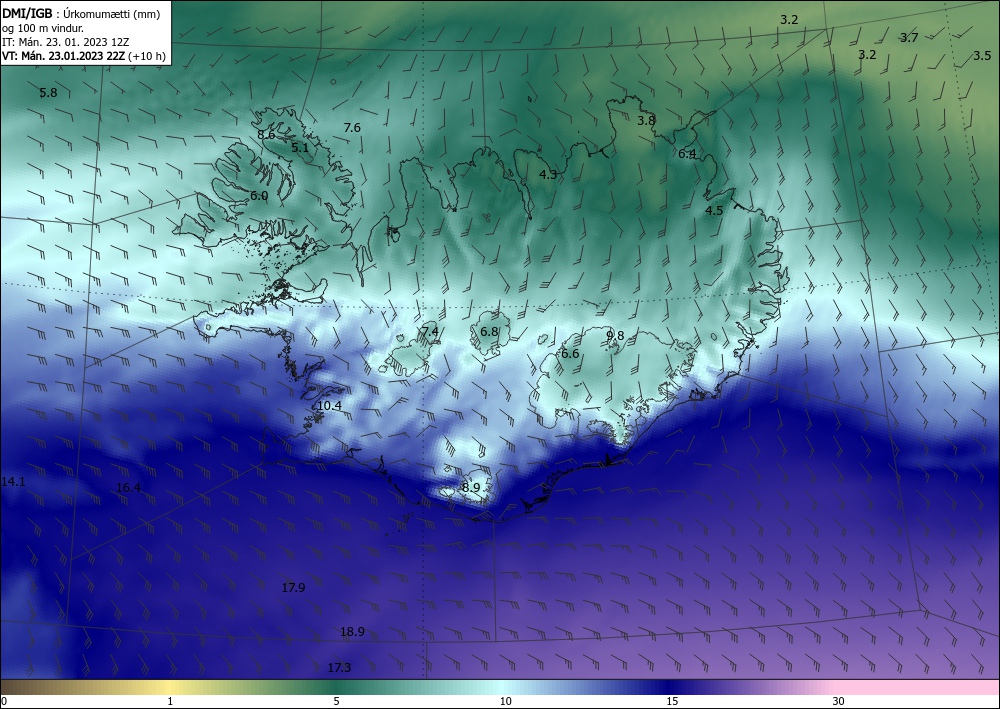Image resolution: width=1000 pixels, height=709 pixels.
Task: Click the 5 tick on the colour scale
Action: 336,701
